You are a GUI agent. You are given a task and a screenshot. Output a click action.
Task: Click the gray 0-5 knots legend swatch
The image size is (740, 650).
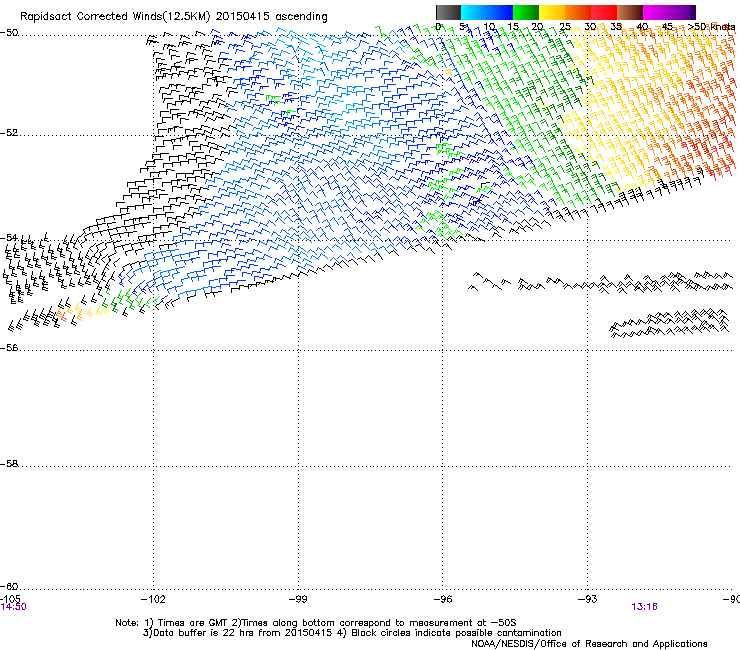448,12
